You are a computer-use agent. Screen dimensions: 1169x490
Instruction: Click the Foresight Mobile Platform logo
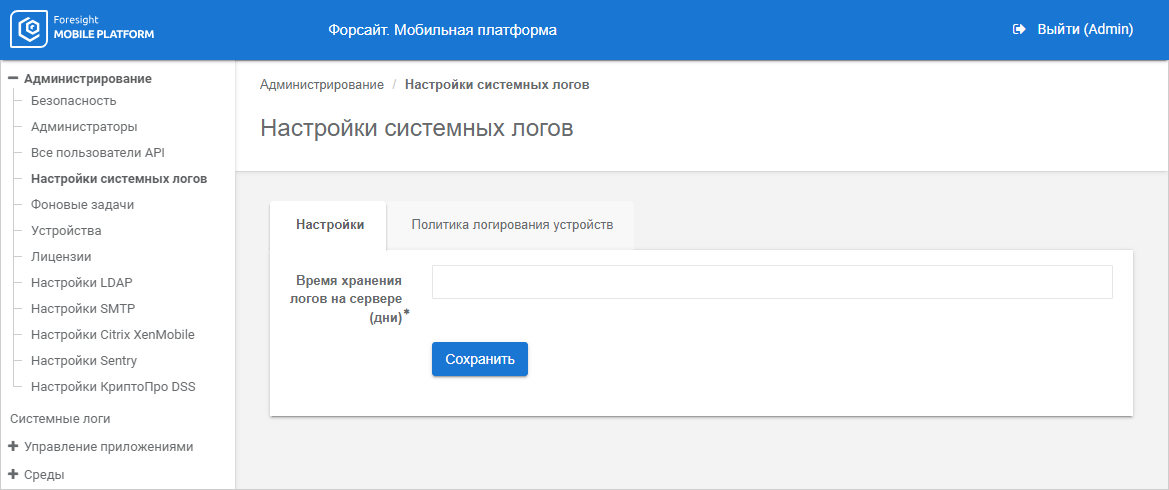pos(82,29)
